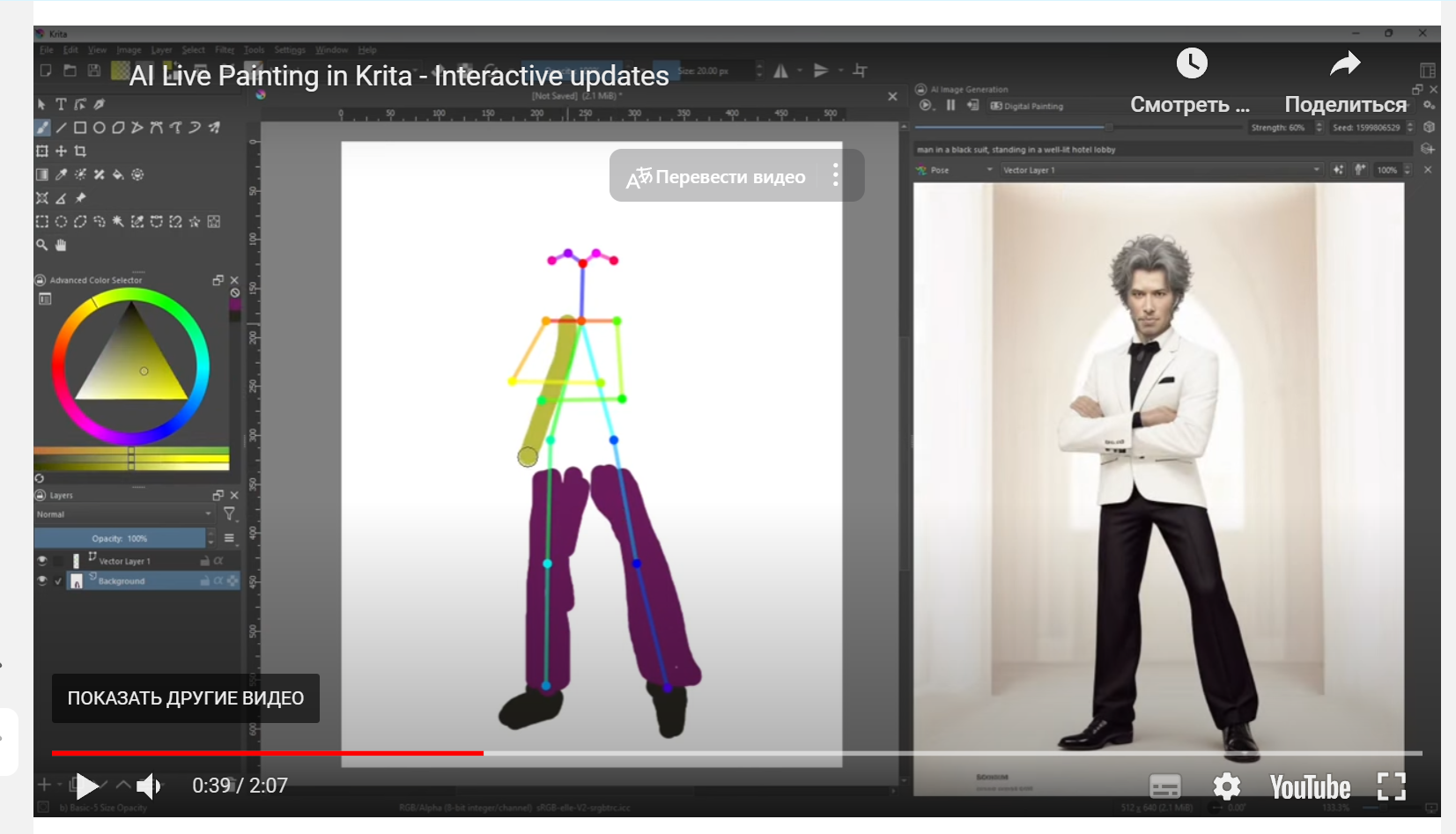Open the Layer menu in Krita

(161, 50)
